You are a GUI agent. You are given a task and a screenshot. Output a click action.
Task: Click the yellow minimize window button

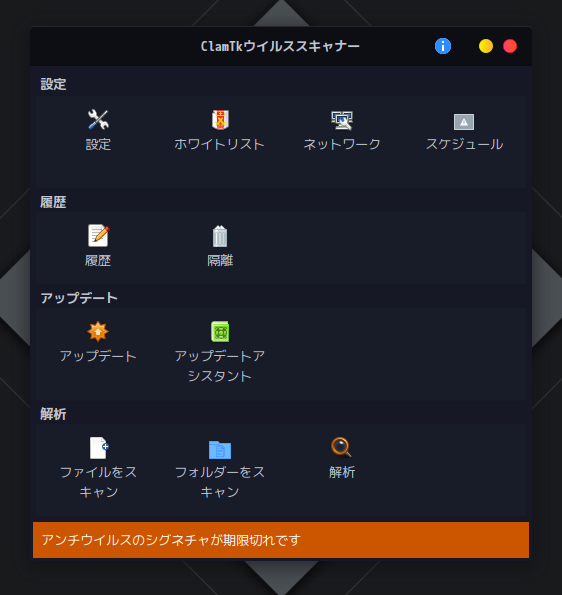pos(486,46)
